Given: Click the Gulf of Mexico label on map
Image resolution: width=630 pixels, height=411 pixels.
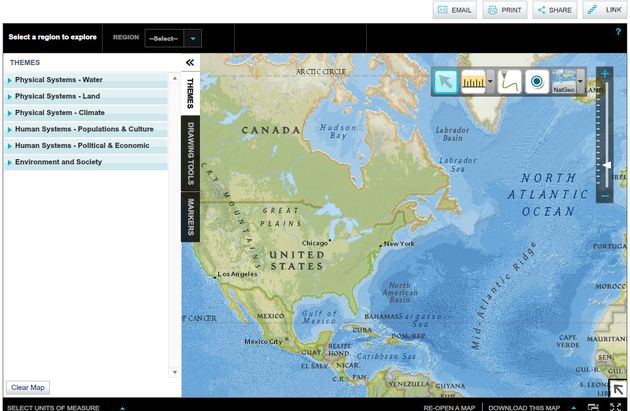Looking at the screenshot, I should point(320,317).
